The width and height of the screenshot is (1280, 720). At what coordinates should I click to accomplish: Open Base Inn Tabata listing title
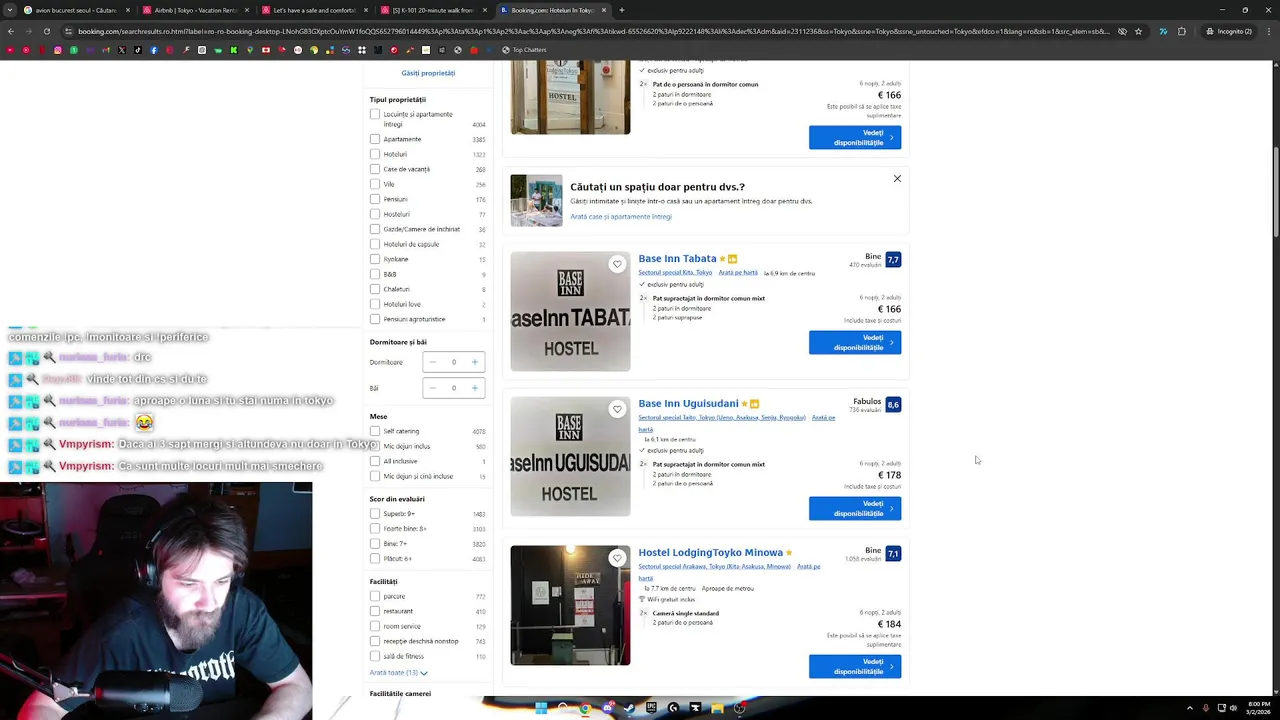click(677, 258)
